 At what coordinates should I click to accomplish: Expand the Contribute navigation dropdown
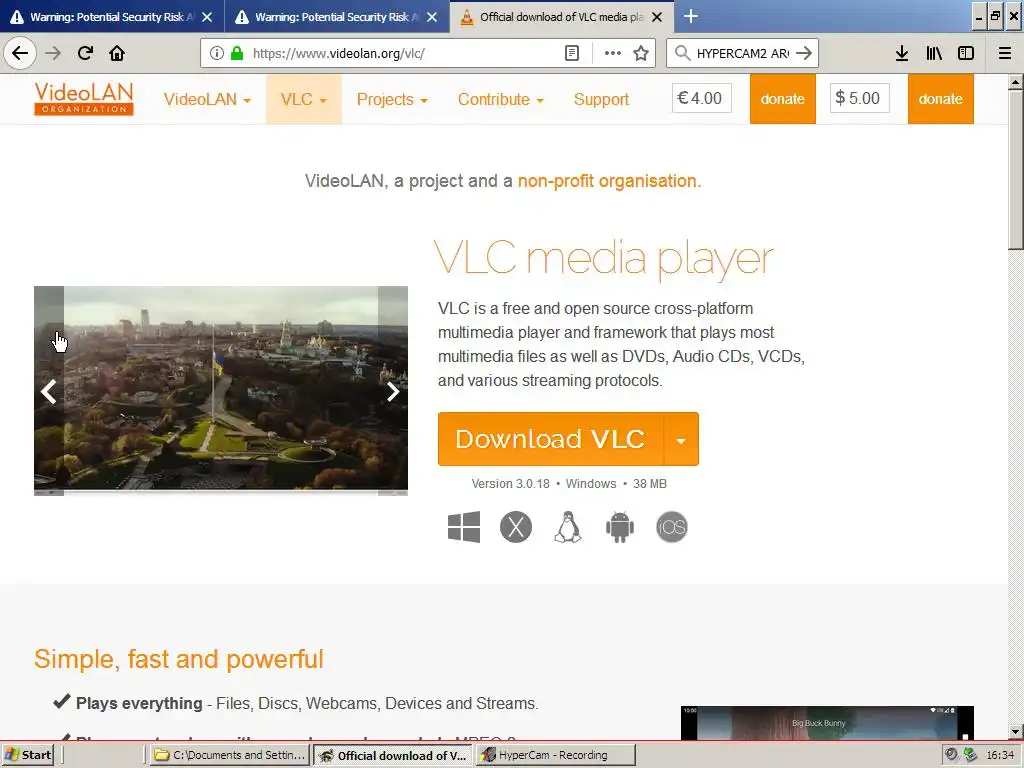coord(500,99)
